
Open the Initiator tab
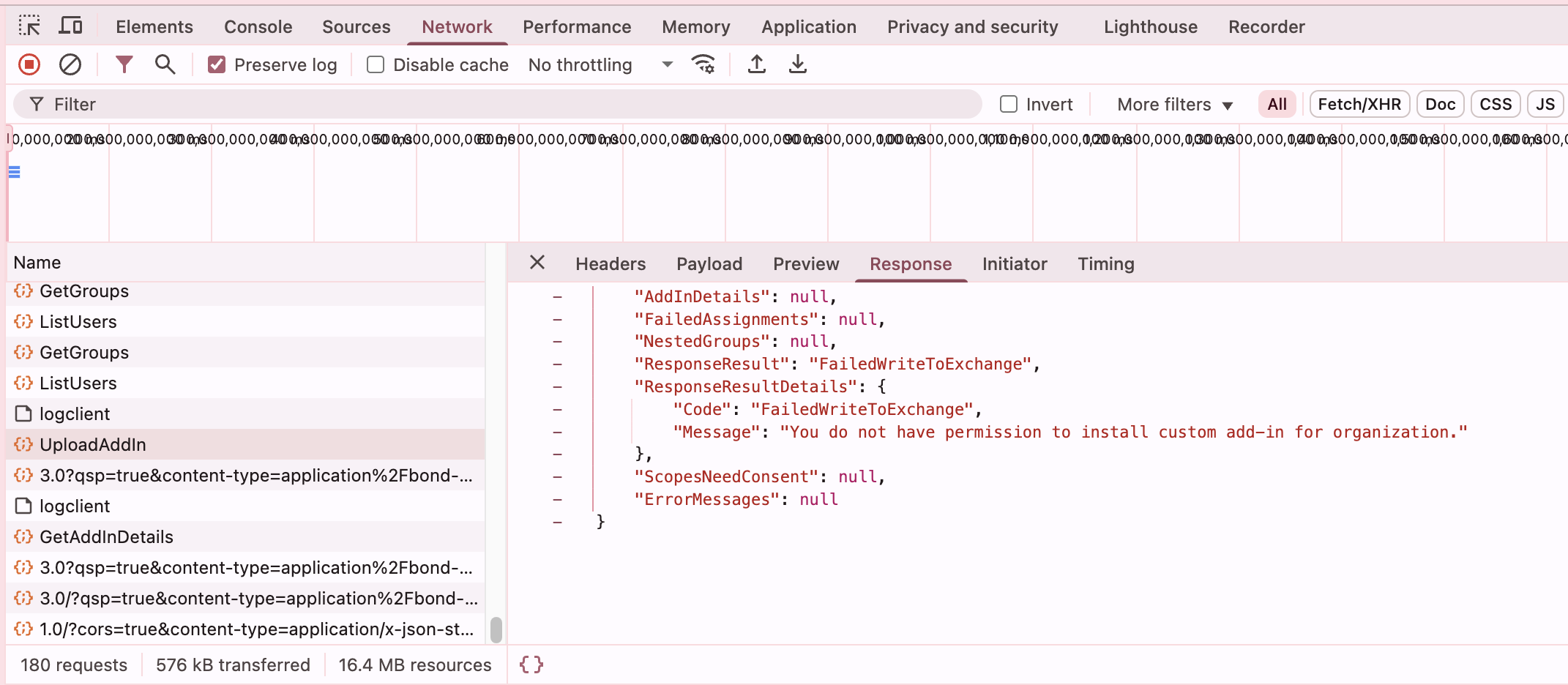[x=1015, y=263]
